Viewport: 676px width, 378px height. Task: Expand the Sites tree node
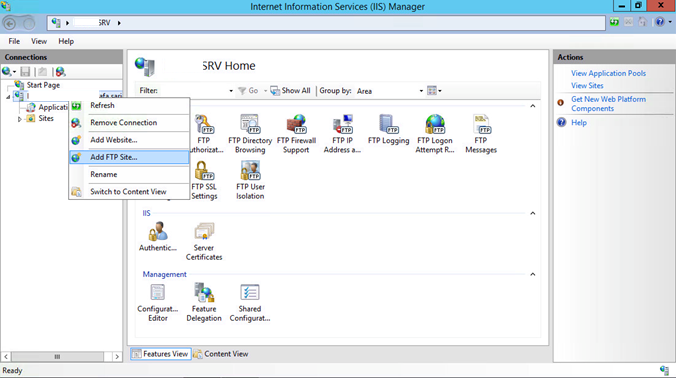tap(19, 119)
